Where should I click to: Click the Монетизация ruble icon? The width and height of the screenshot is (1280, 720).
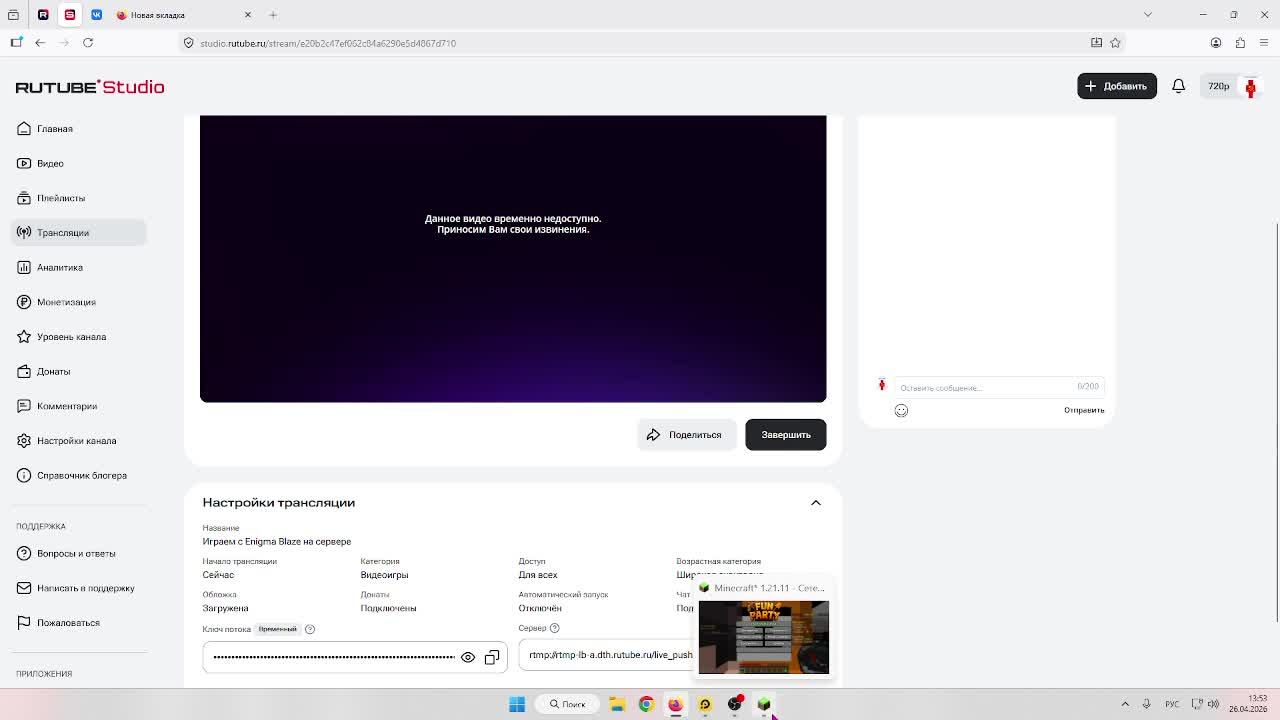point(24,302)
